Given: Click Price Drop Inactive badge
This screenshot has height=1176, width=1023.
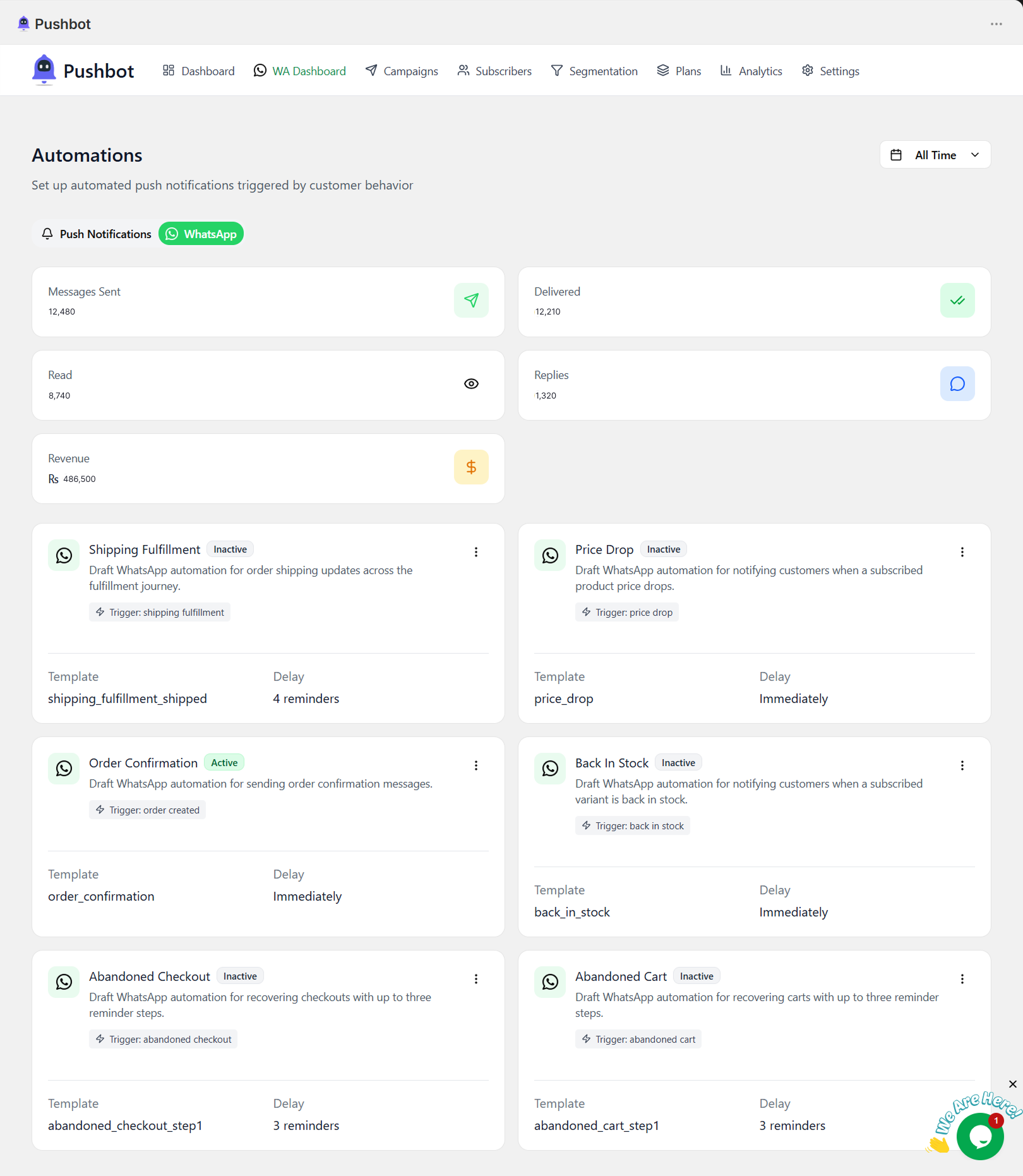Looking at the screenshot, I should (x=664, y=549).
